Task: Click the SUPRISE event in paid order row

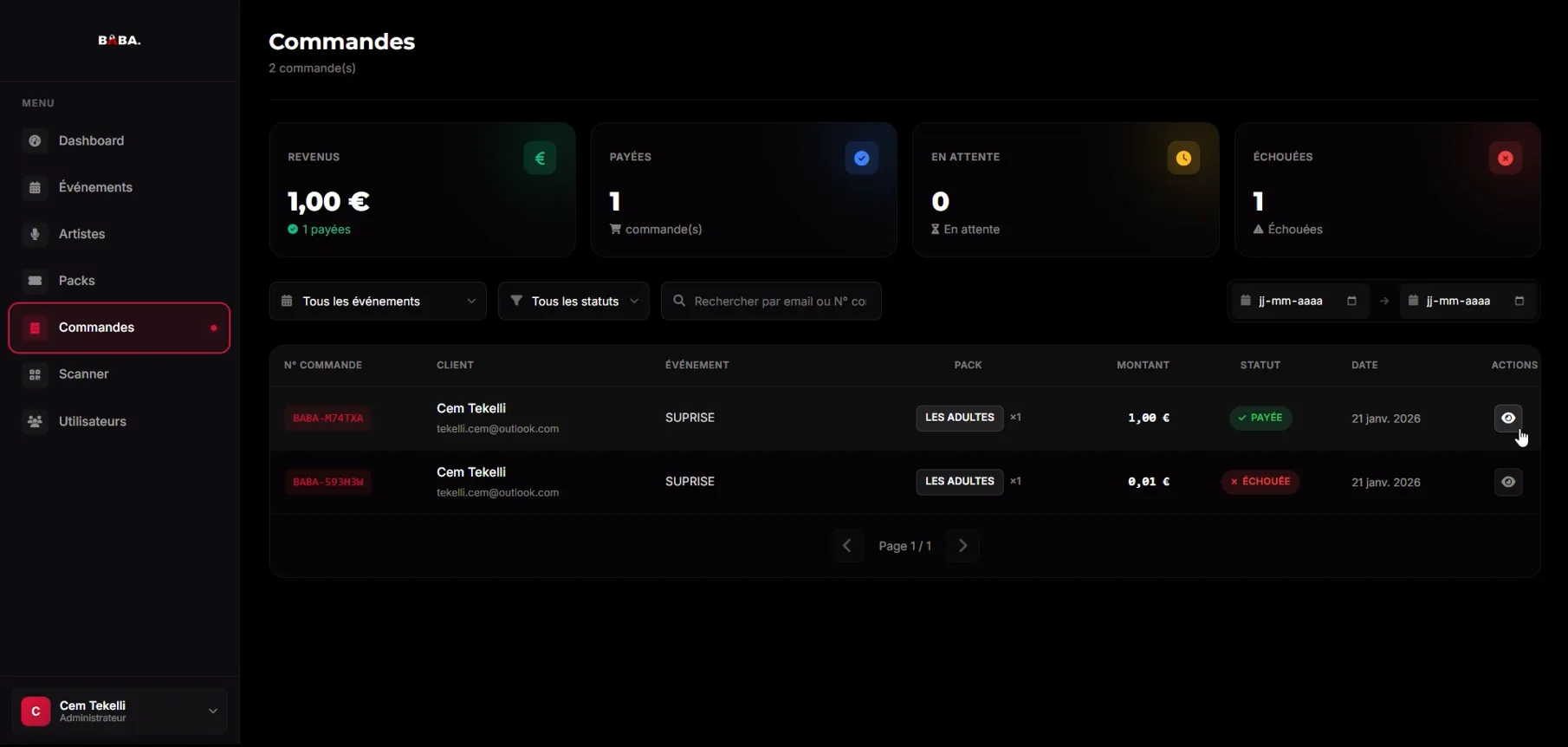Action: tap(690, 418)
